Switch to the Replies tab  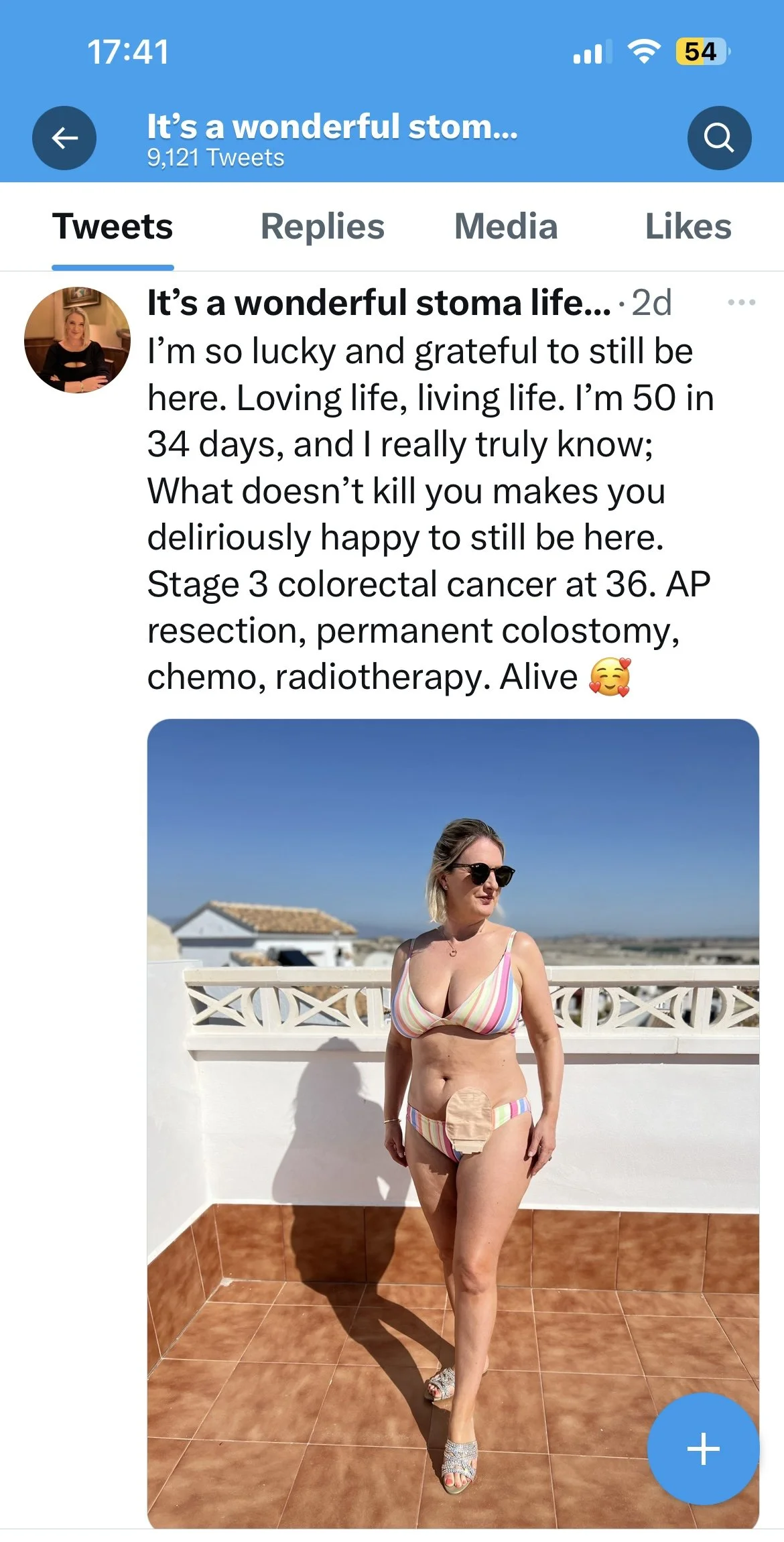(322, 227)
